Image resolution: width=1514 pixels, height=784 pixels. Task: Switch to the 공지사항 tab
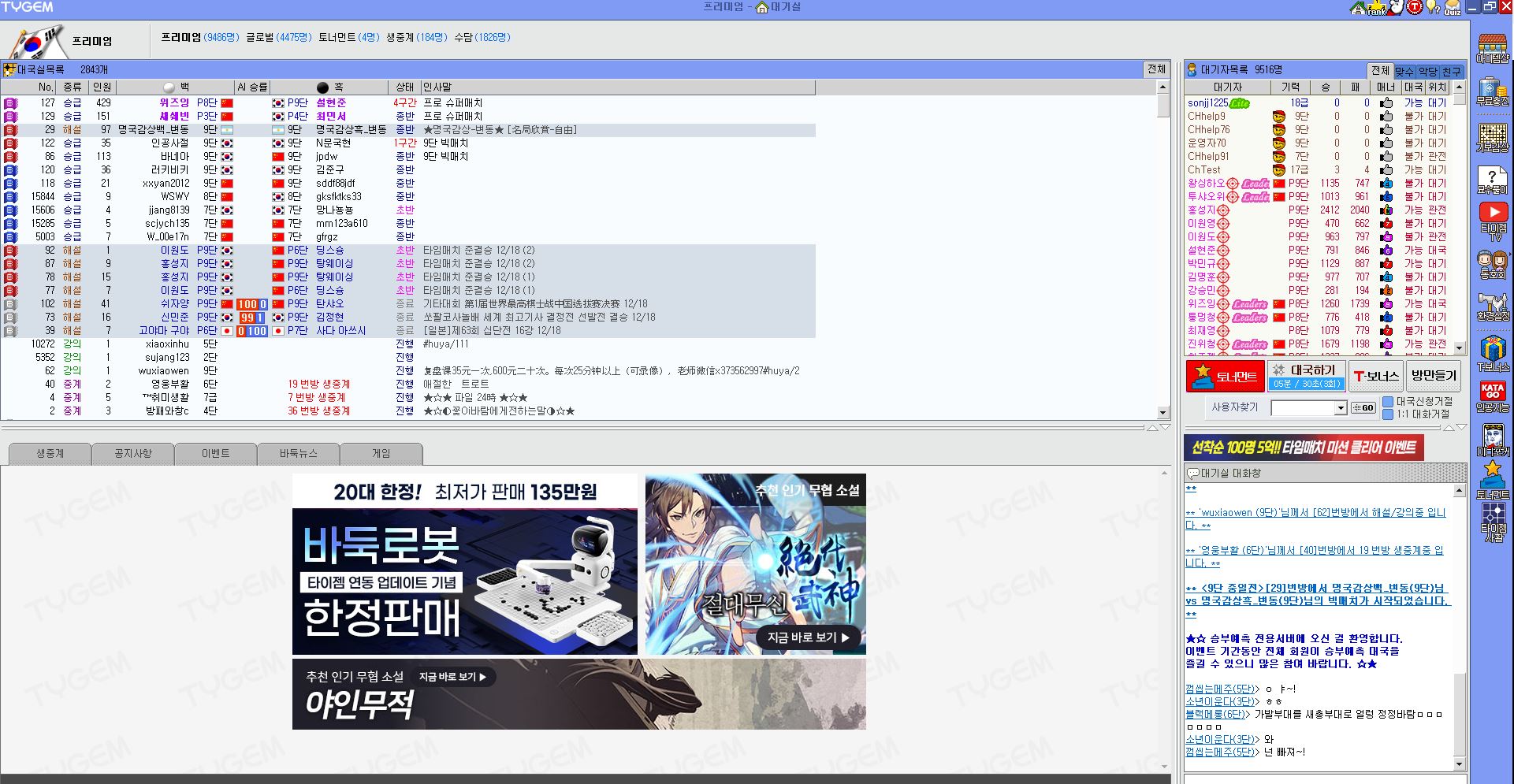(133, 454)
